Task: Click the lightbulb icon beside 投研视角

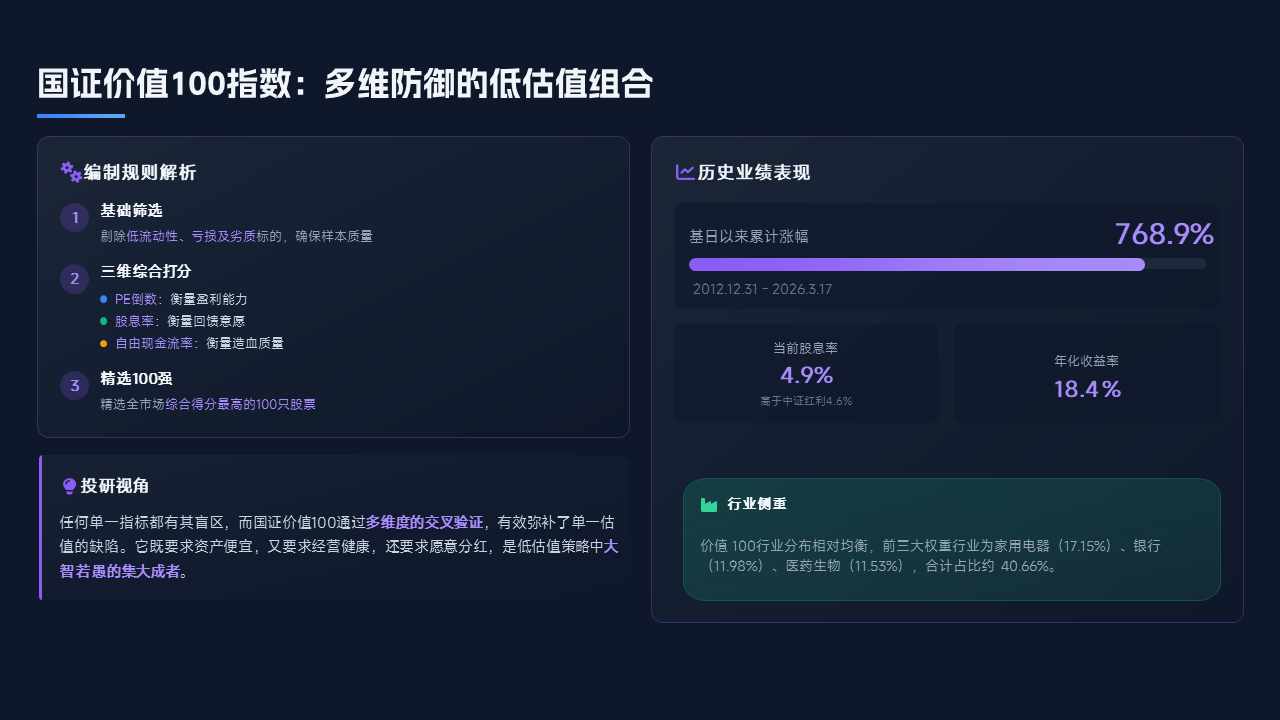Action: [69, 486]
